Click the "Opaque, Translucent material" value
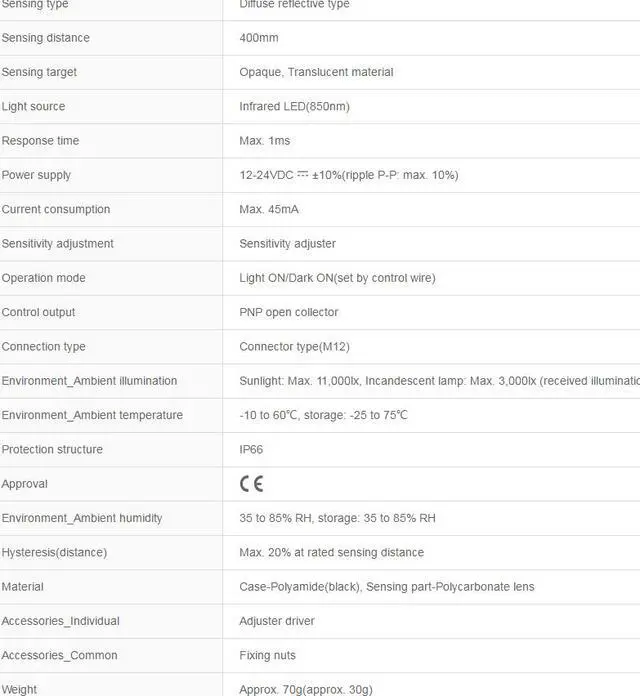Screen dimensions: 640x696 click(x=316, y=72)
